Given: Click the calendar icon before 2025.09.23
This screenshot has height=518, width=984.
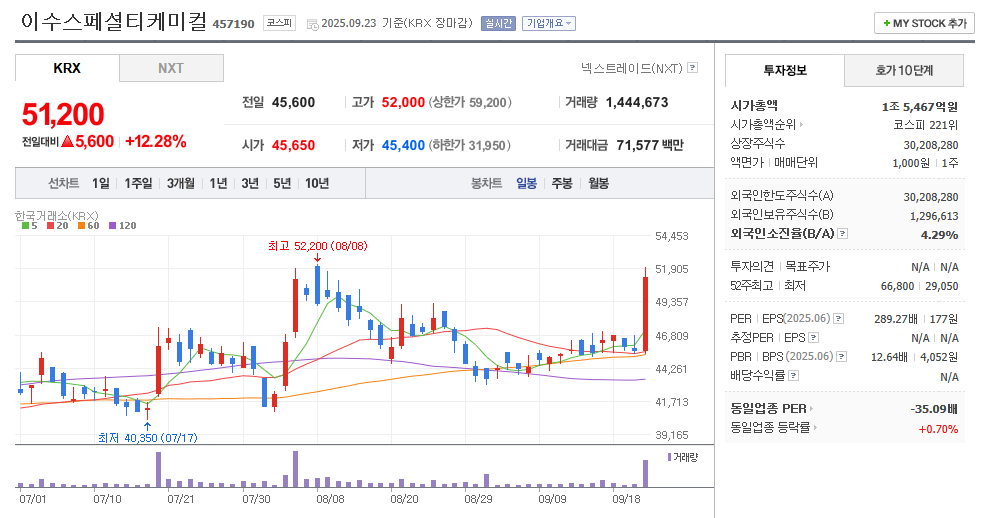Looking at the screenshot, I should pos(312,24).
